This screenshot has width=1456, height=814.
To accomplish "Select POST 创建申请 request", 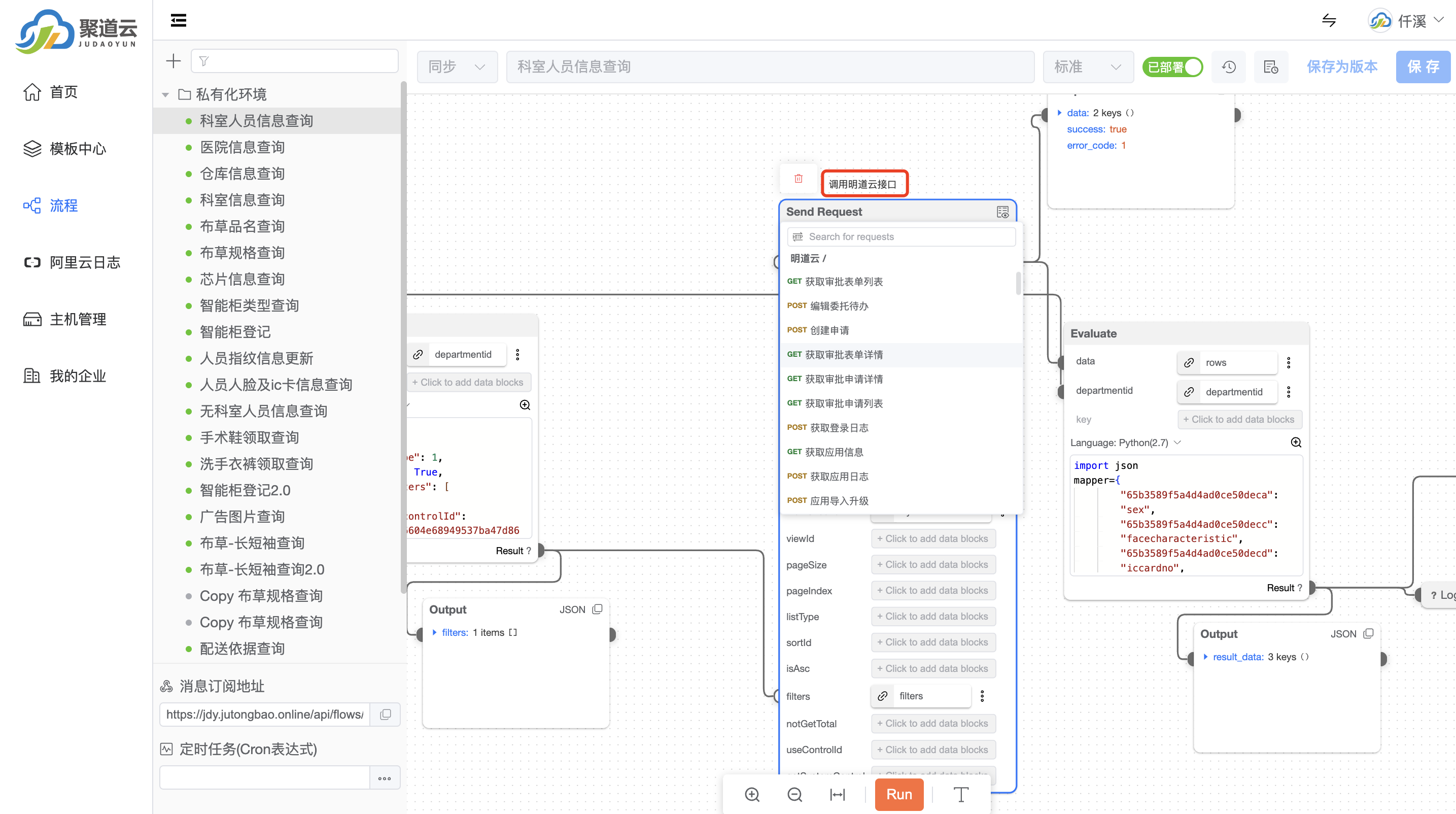I will tap(901, 330).
